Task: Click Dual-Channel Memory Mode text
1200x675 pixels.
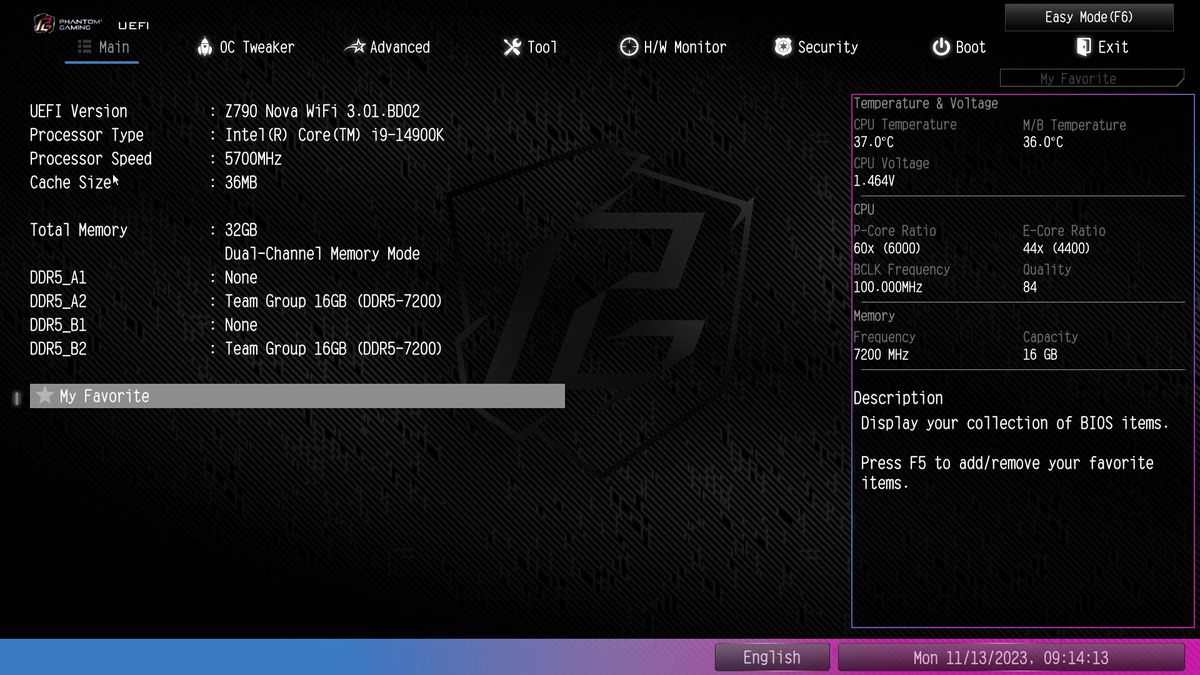Action: pos(322,254)
